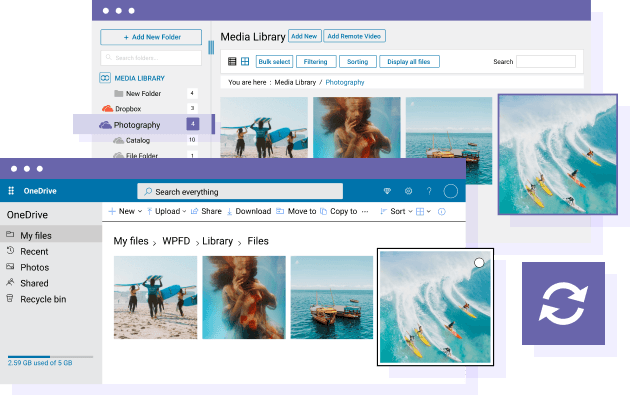Click the Bulk select button
This screenshot has height=395, width=630.
(274, 61)
